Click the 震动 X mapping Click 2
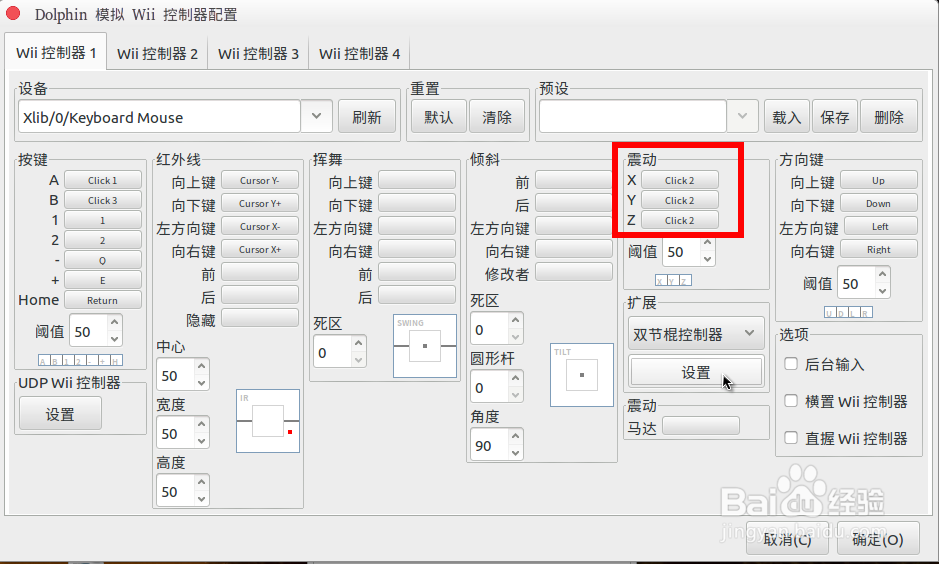Image resolution: width=939 pixels, height=564 pixels. [x=680, y=180]
